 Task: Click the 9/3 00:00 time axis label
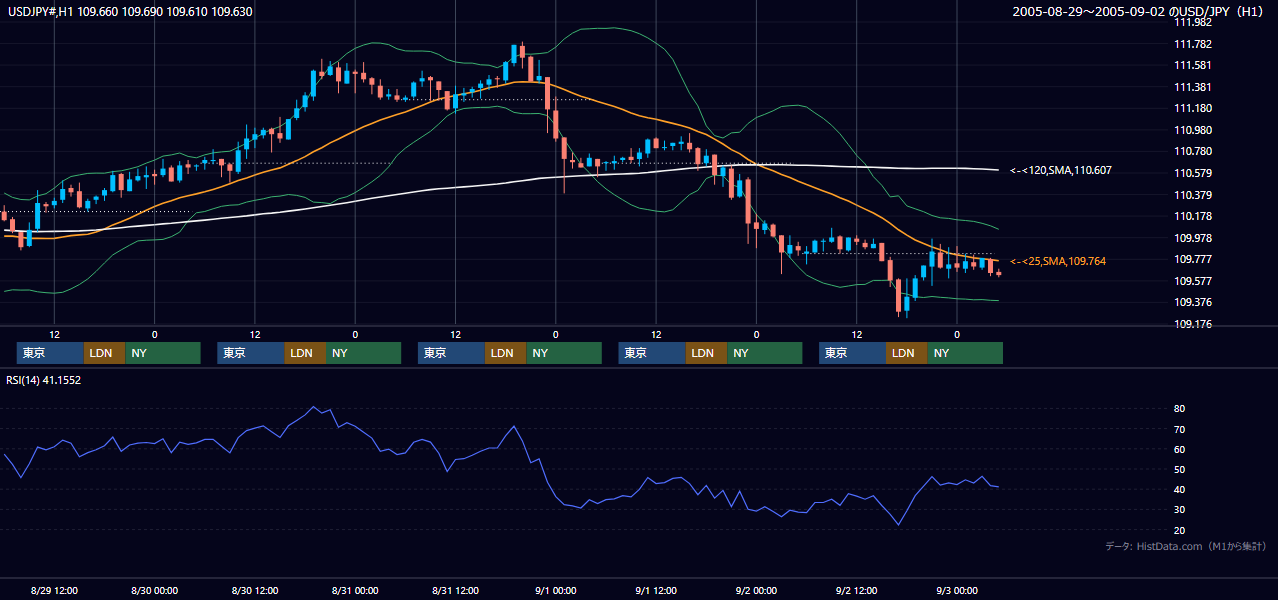tap(957, 590)
